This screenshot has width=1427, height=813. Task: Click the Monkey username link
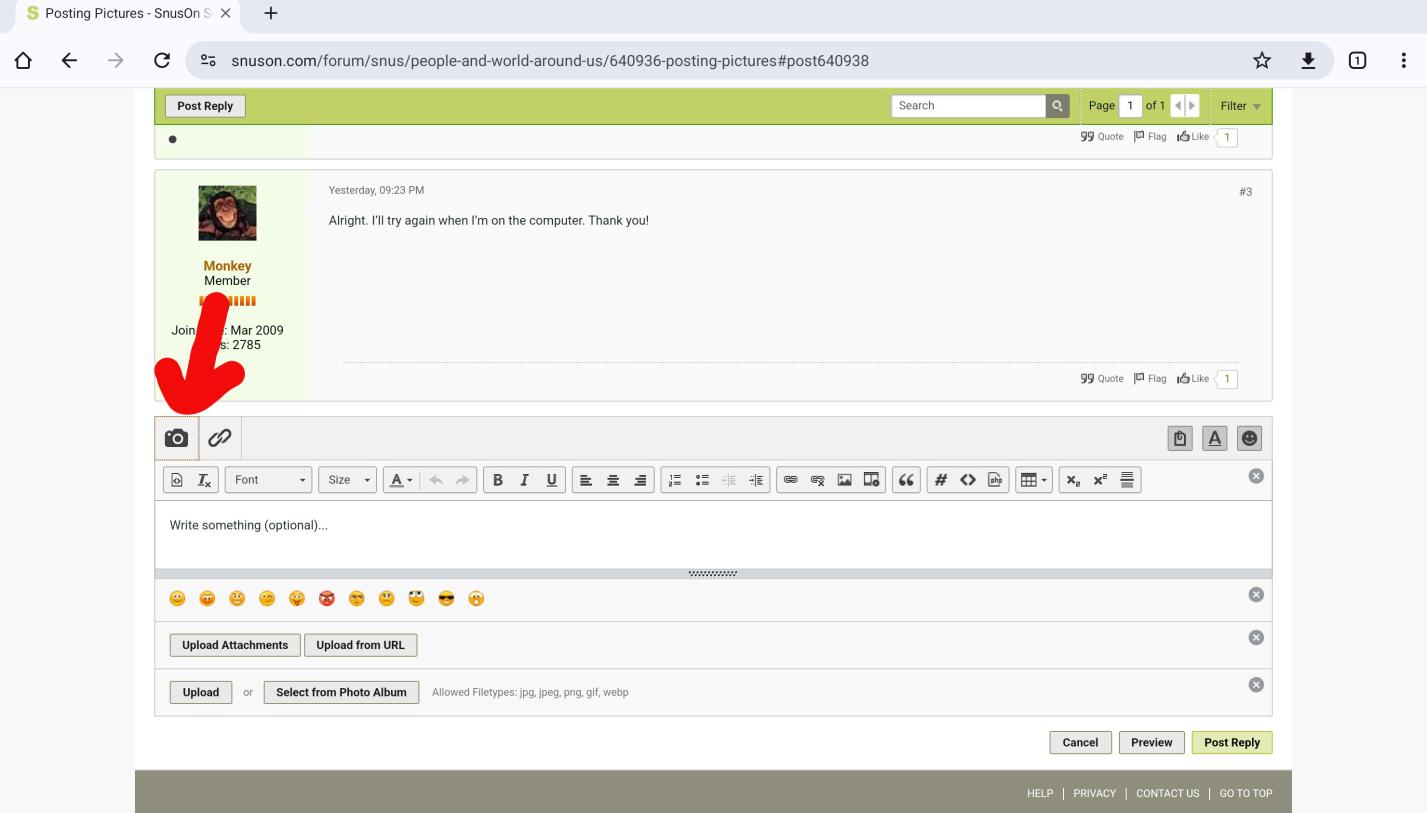pos(227,266)
